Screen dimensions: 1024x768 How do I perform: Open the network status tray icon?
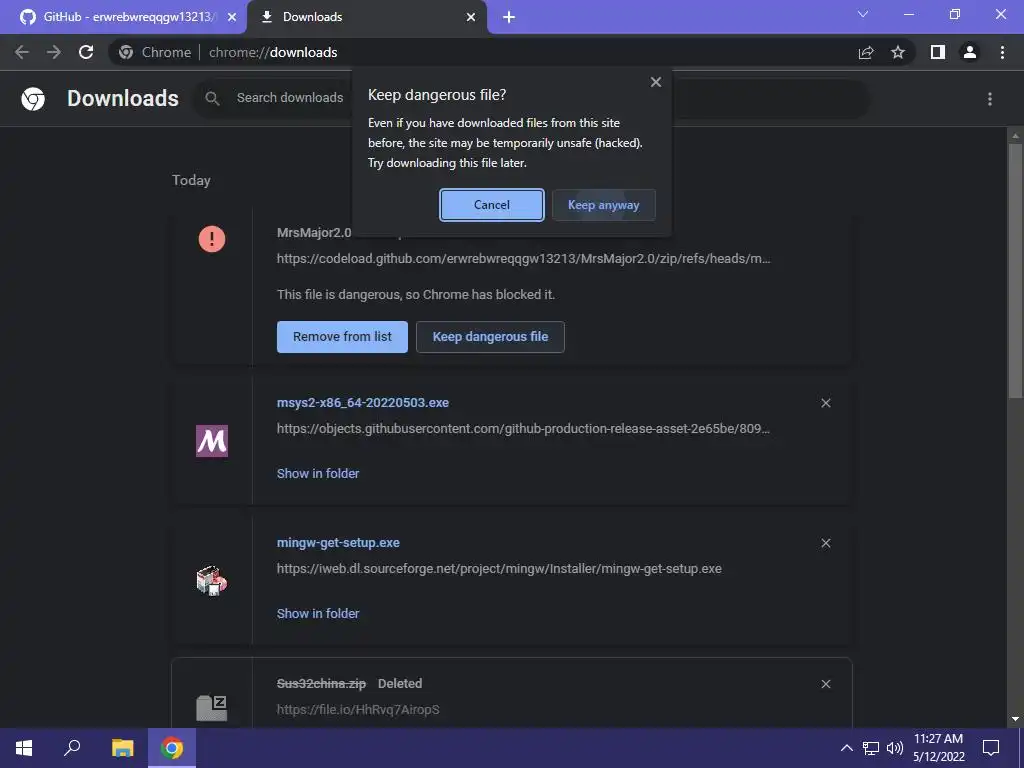point(871,748)
